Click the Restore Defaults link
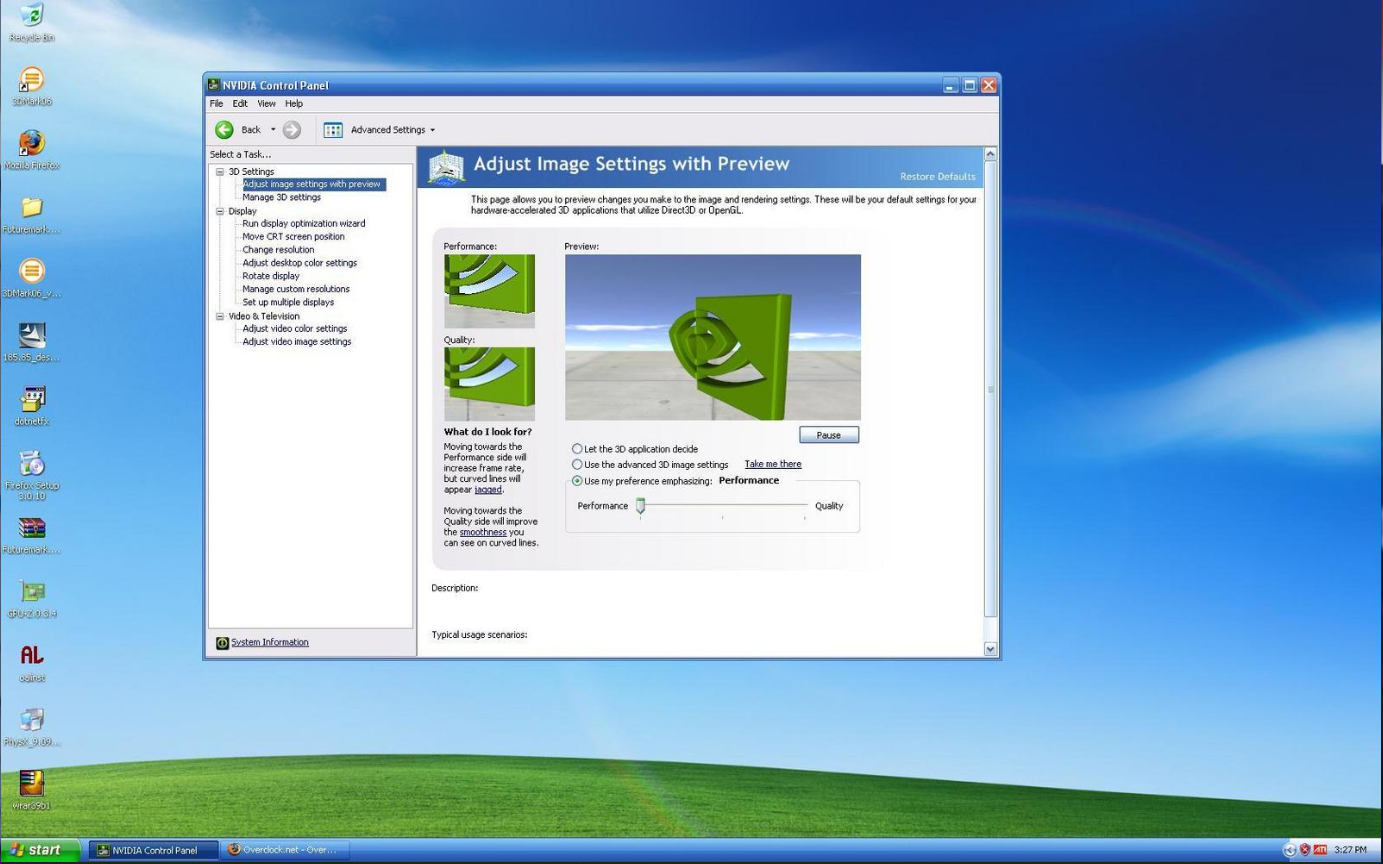This screenshot has width=1383, height=864. pyautogui.click(x=938, y=177)
